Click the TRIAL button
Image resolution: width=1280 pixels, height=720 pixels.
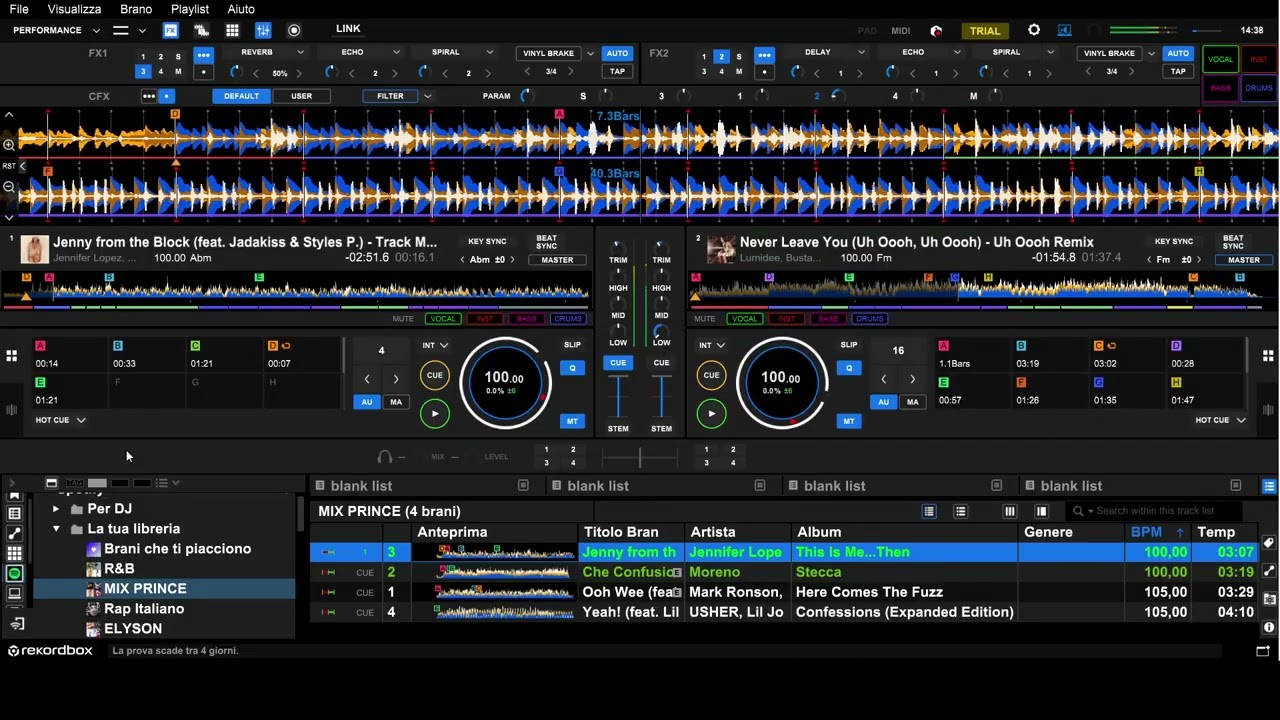(984, 31)
